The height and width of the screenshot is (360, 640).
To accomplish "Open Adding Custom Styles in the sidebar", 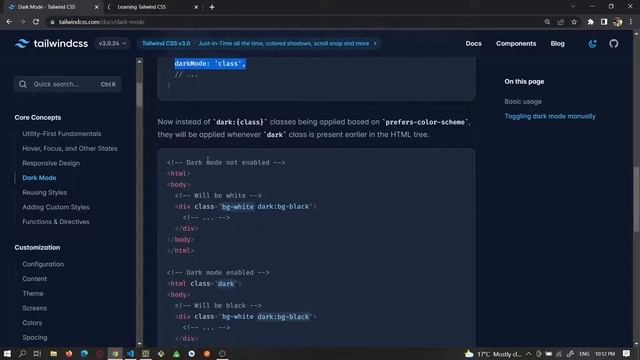I will tap(56, 207).
